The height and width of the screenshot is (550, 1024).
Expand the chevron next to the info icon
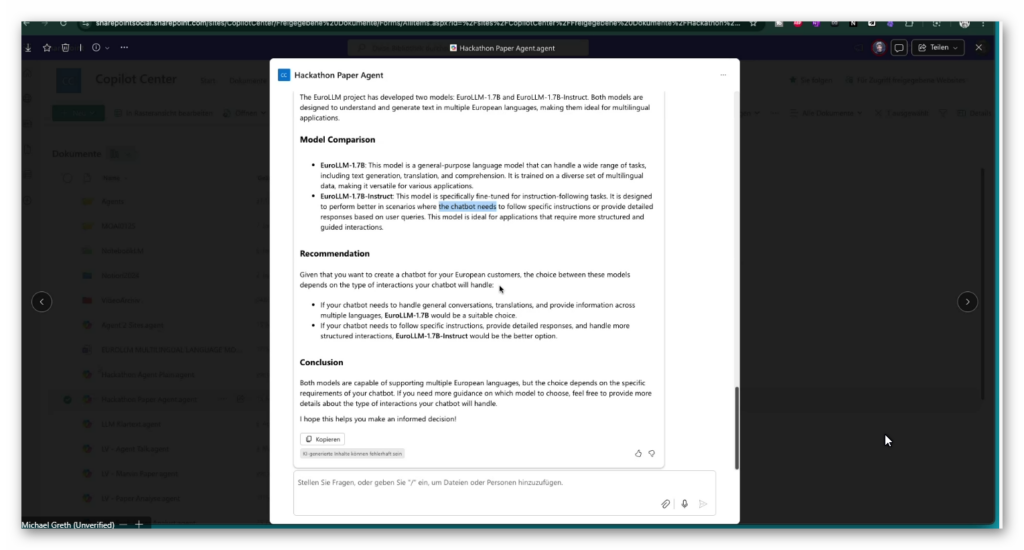coord(107,48)
